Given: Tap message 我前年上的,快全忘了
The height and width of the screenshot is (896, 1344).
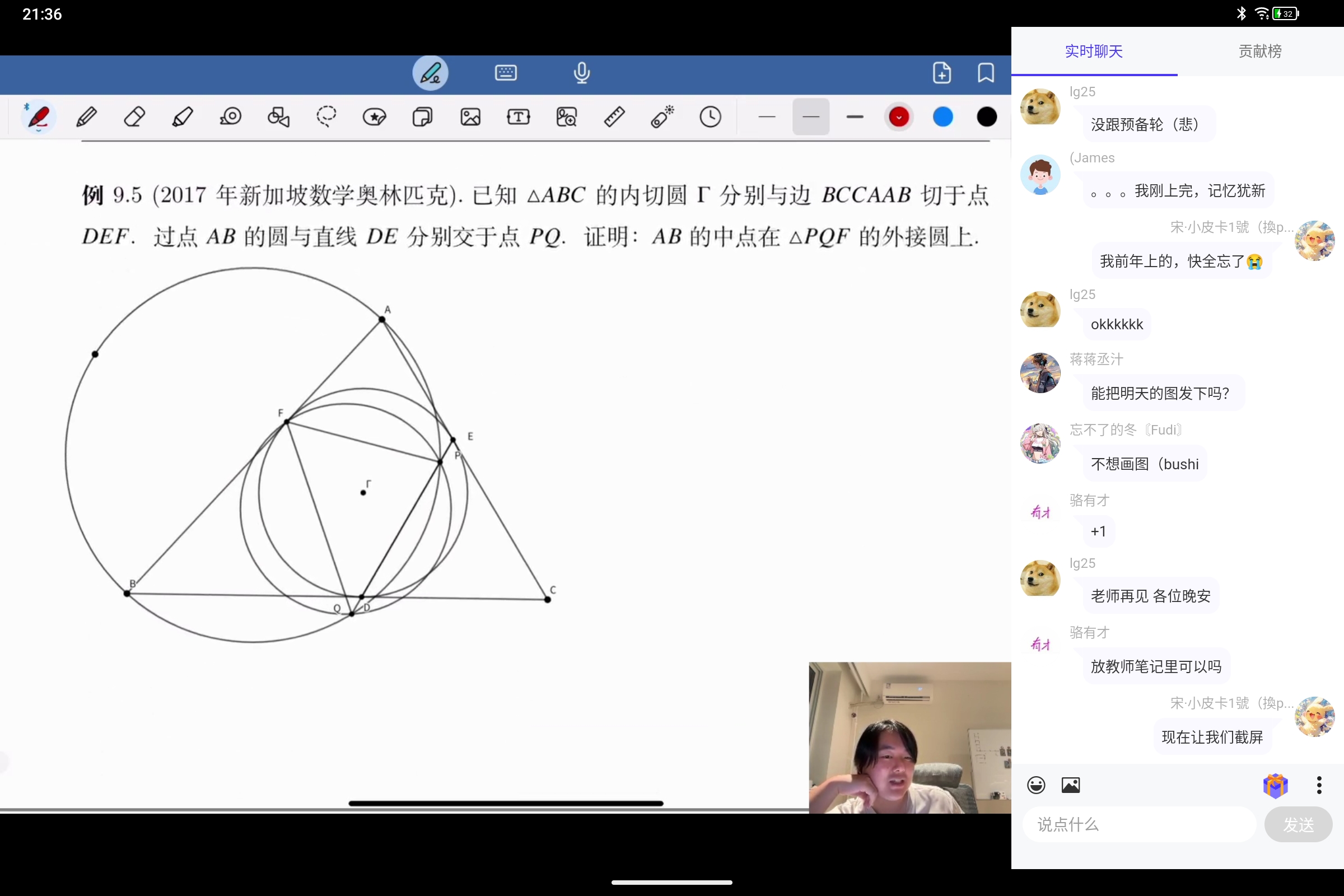Looking at the screenshot, I should point(1181,261).
